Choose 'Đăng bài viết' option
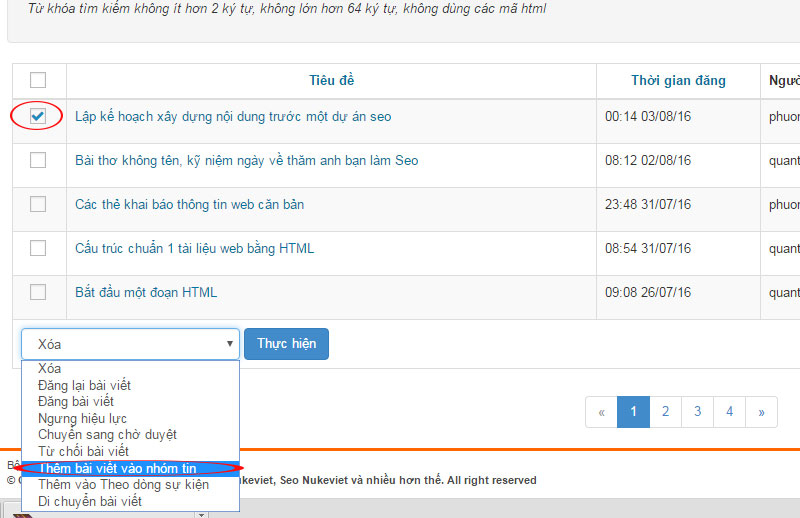The height and width of the screenshot is (518, 800). click(130, 402)
